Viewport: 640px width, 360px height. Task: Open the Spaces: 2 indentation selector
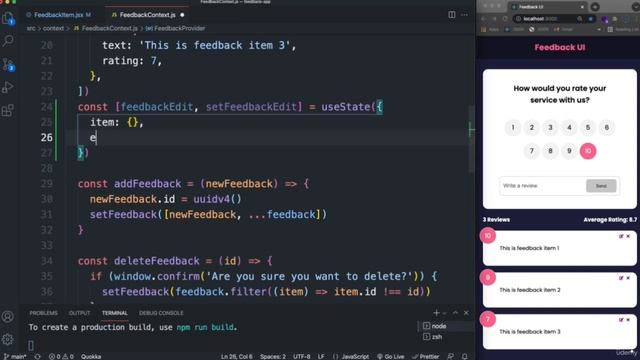coord(273,356)
